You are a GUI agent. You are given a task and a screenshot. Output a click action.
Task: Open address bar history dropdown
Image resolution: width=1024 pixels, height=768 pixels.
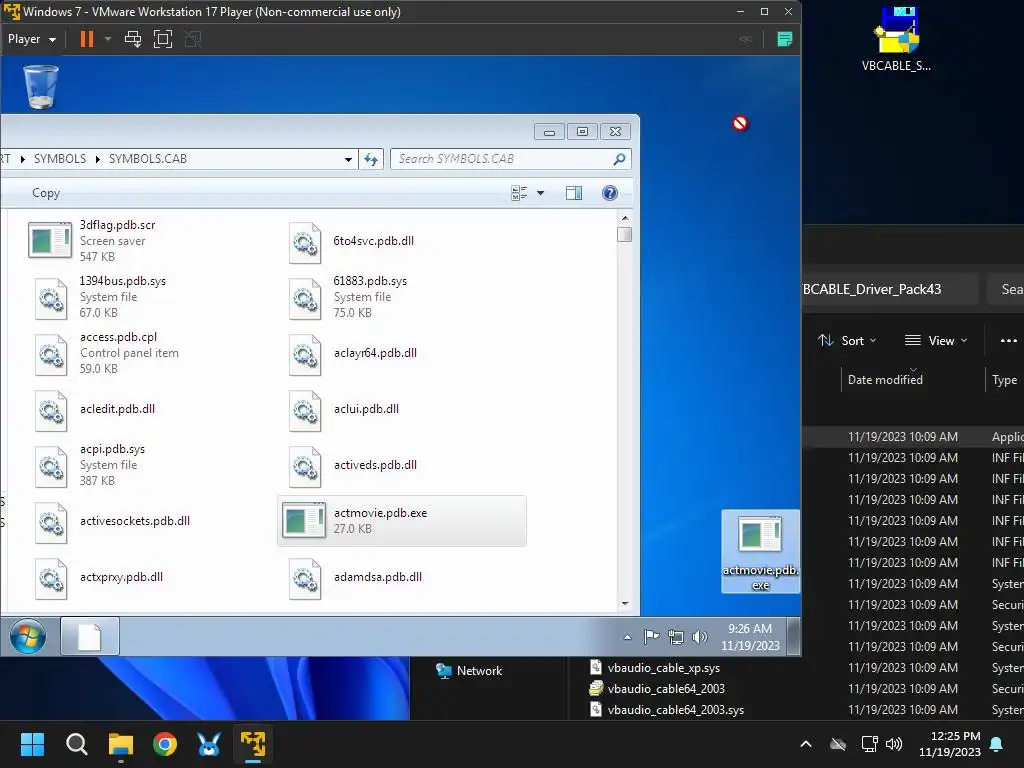click(348, 159)
